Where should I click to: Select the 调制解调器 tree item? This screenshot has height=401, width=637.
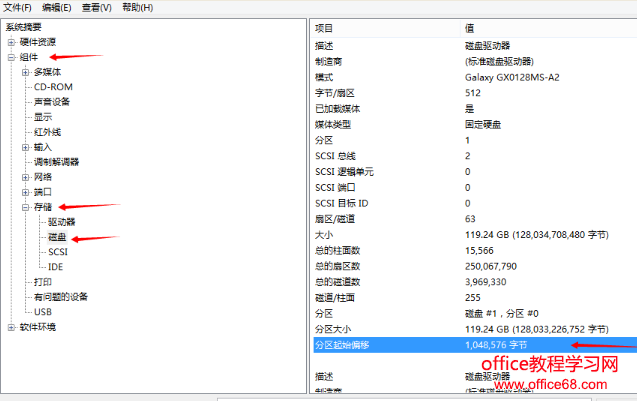tap(56, 162)
